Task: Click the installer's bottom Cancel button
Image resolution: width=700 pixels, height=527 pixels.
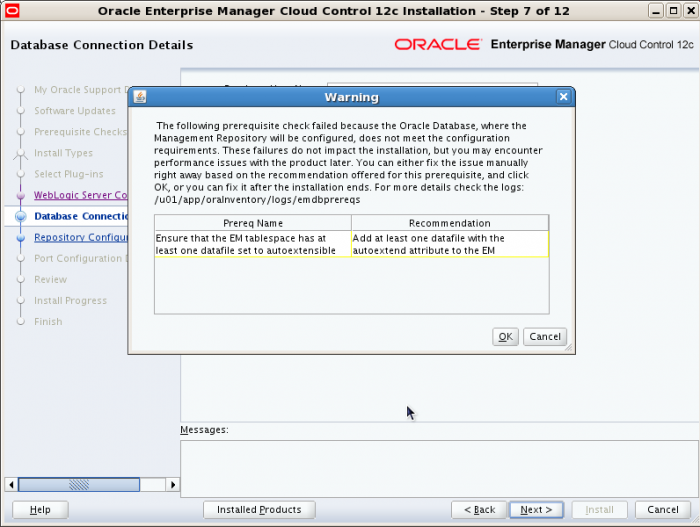Action: (662, 510)
